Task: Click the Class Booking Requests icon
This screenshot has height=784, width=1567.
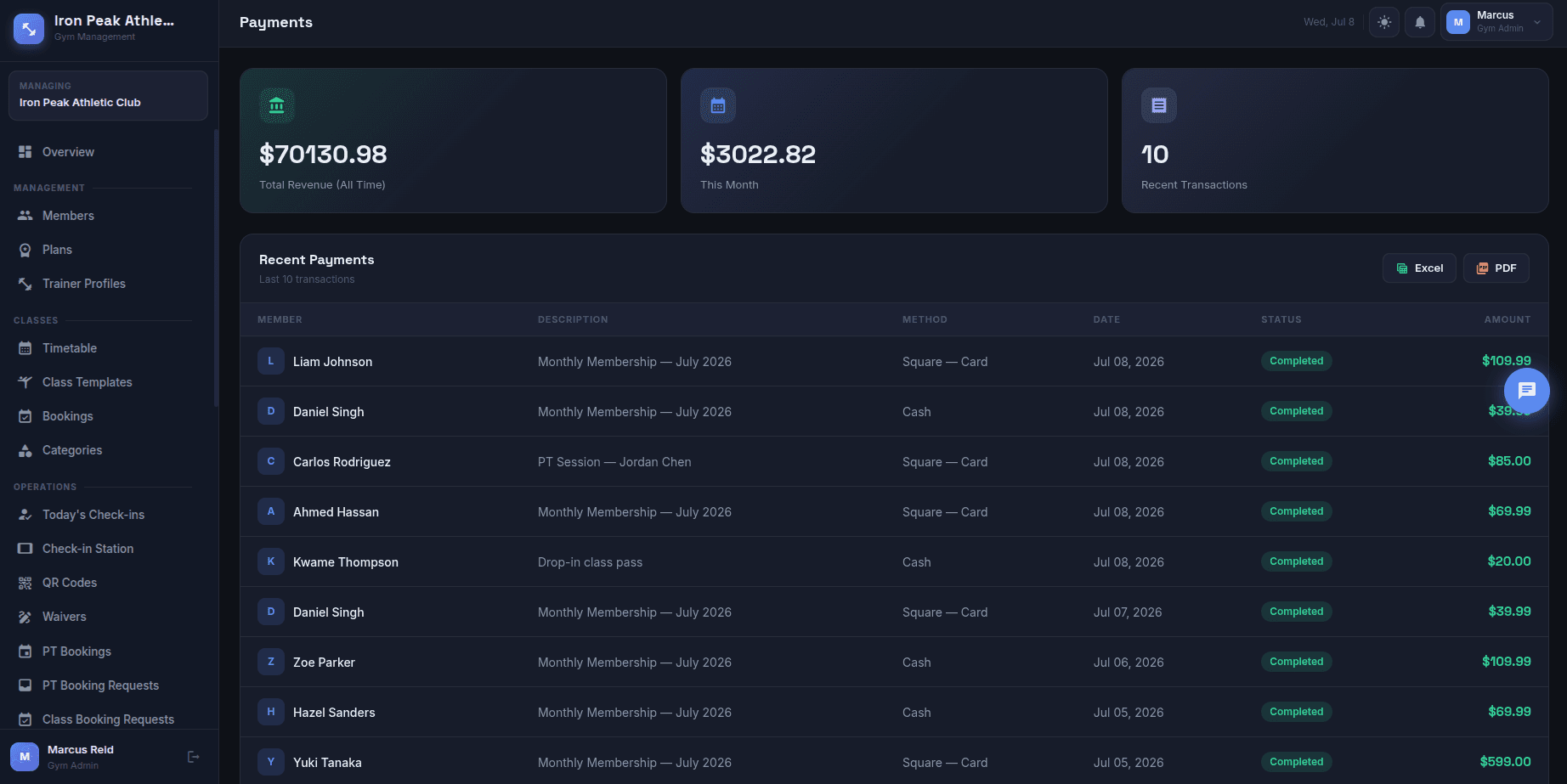Action: [x=25, y=719]
